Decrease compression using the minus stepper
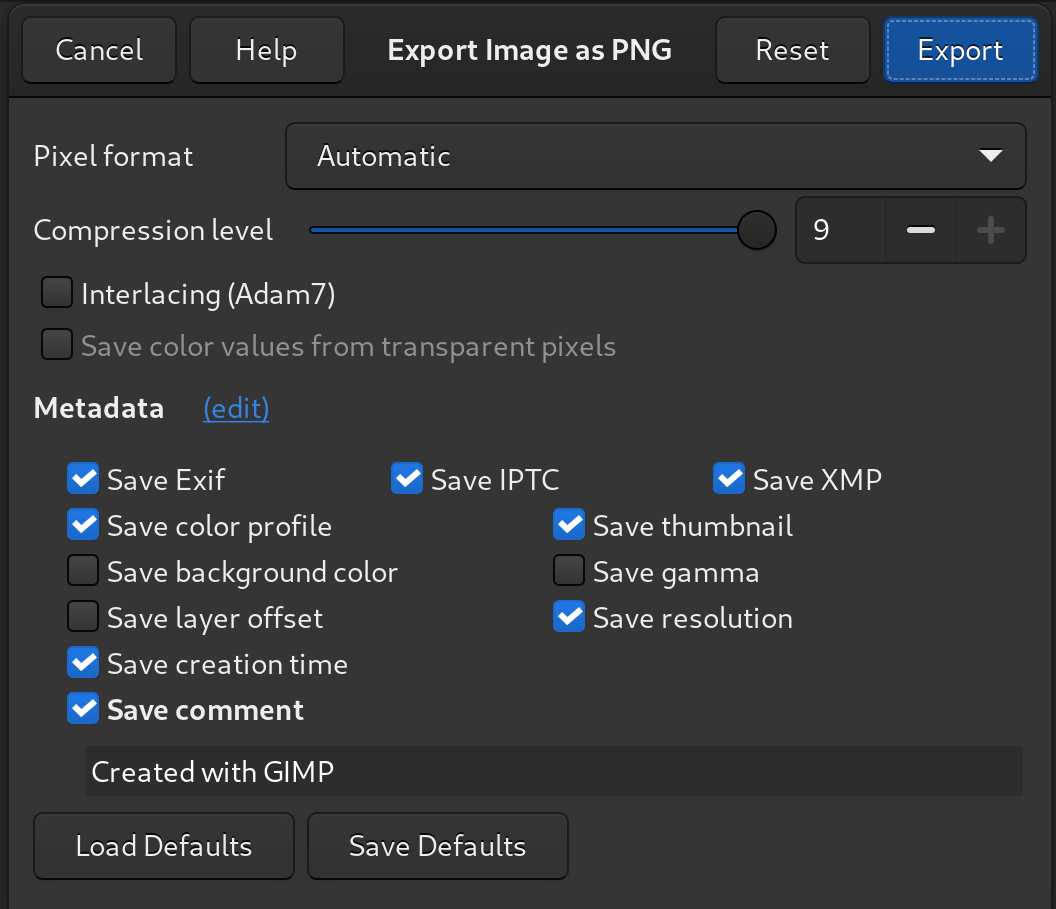 click(920, 230)
